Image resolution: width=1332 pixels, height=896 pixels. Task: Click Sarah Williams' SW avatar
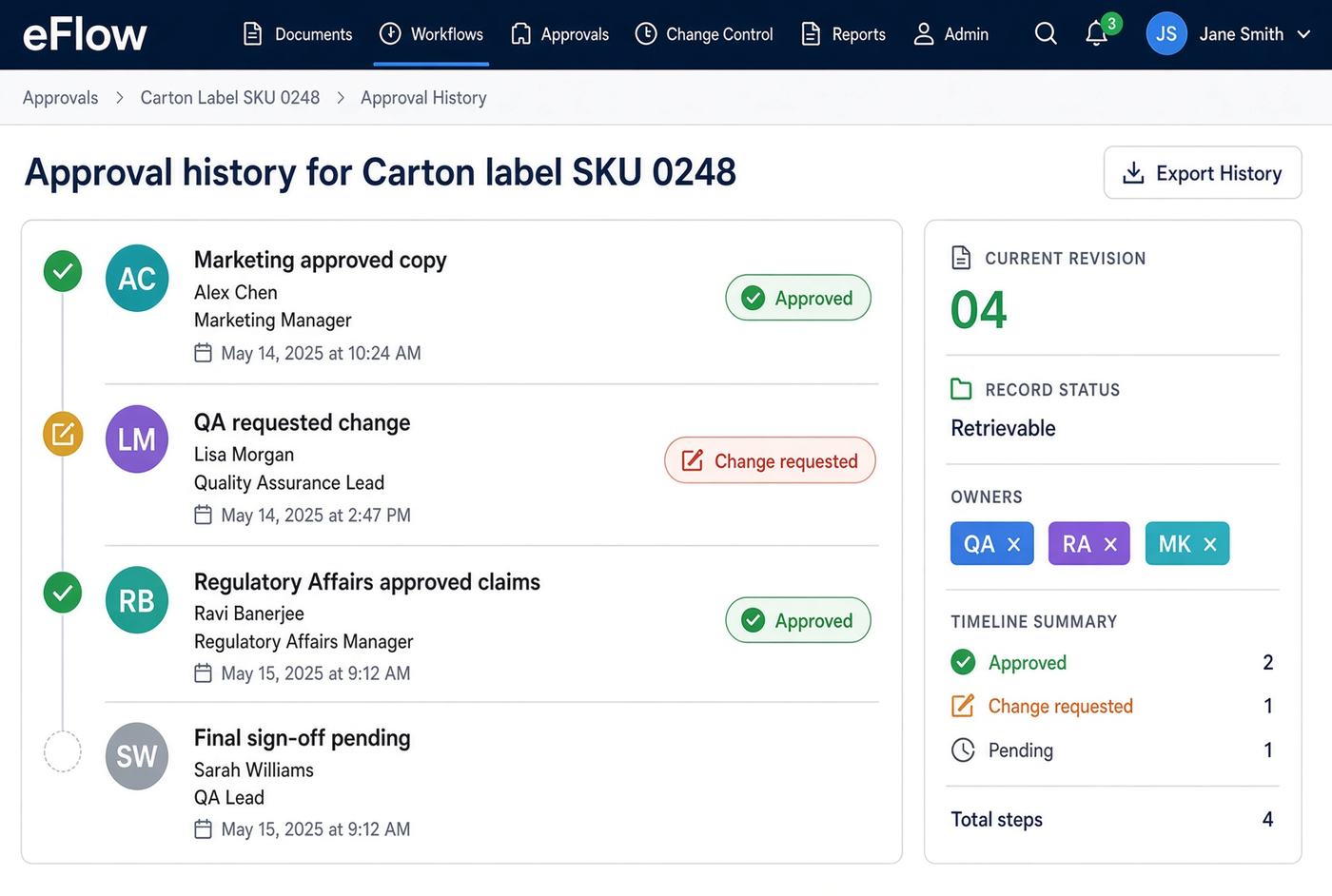tap(137, 756)
